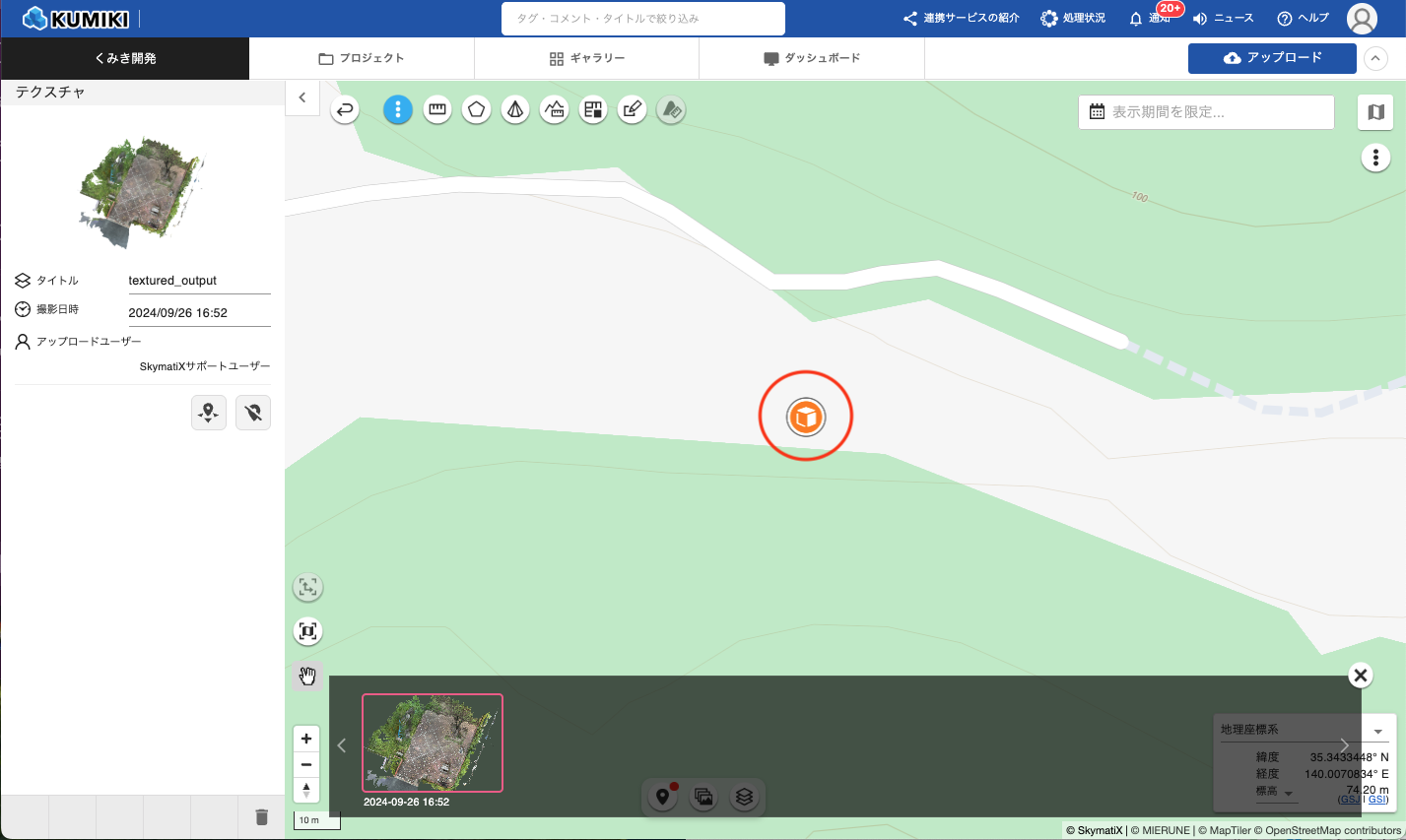Open the elevation profile measurement tool
Image resolution: width=1406 pixels, height=840 pixels.
coord(555,110)
